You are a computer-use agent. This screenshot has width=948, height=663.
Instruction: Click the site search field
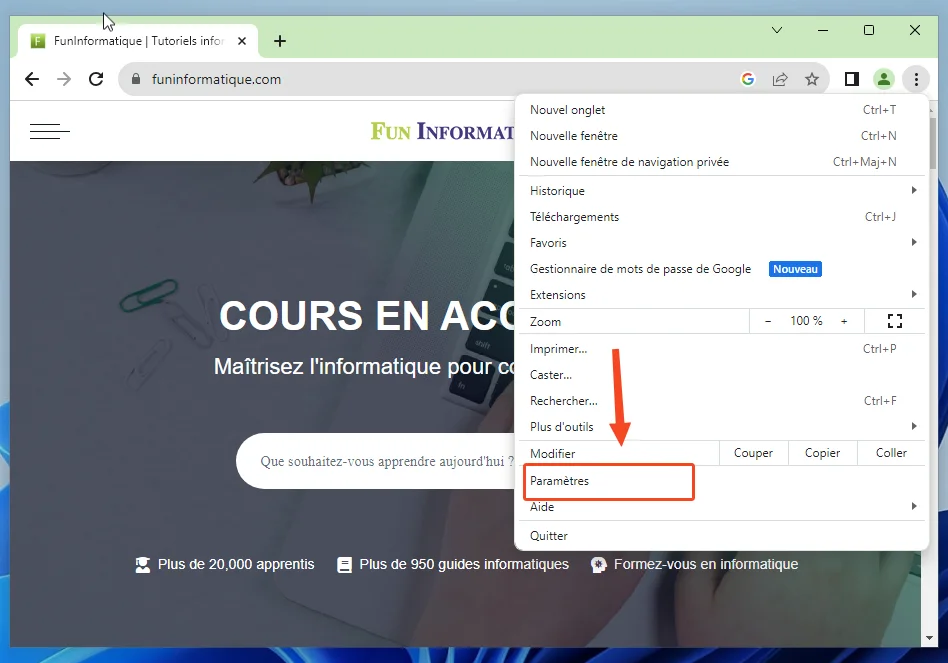(375, 461)
